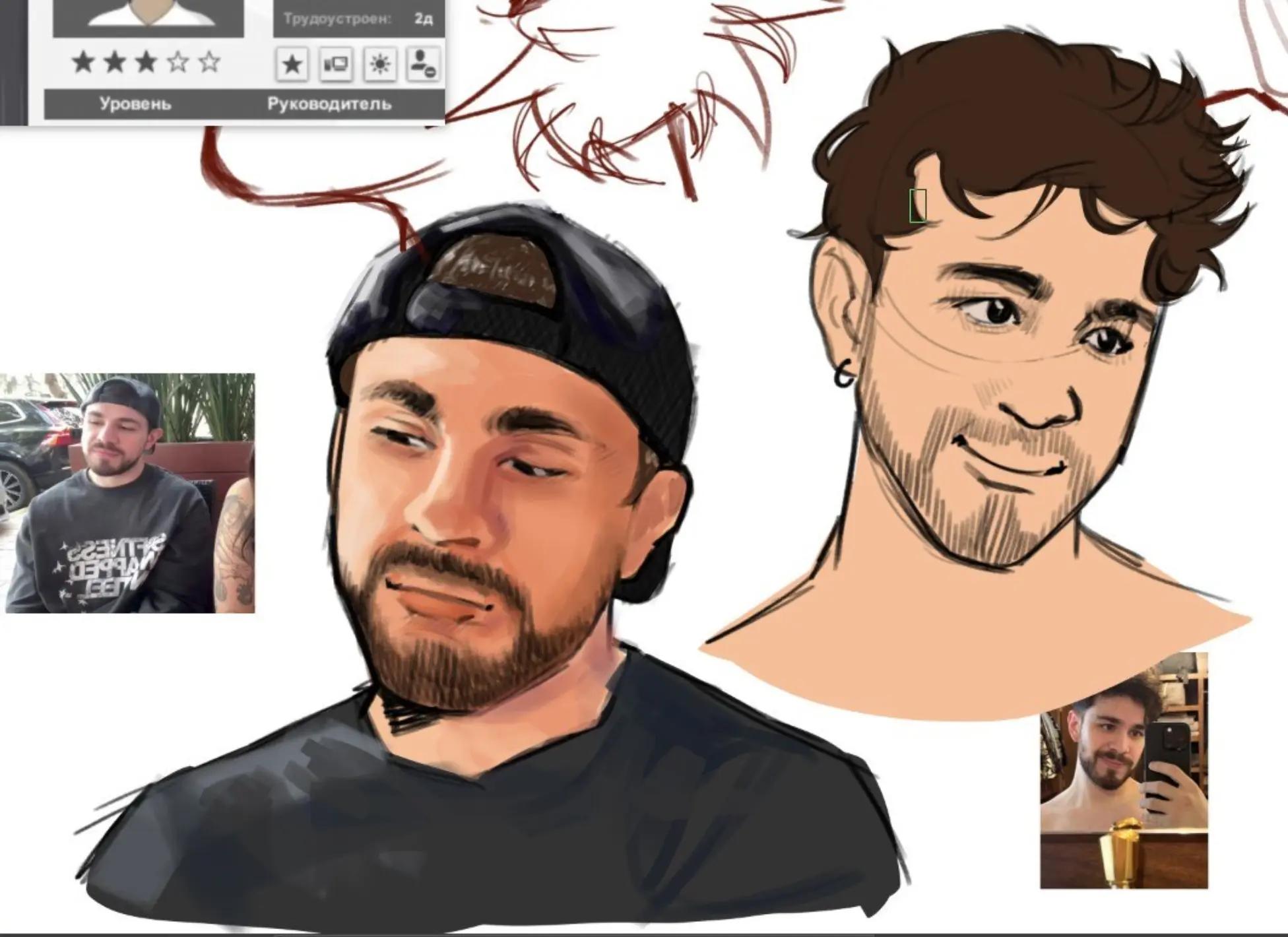
Task: Click the '2д' value
Action: pos(424,18)
